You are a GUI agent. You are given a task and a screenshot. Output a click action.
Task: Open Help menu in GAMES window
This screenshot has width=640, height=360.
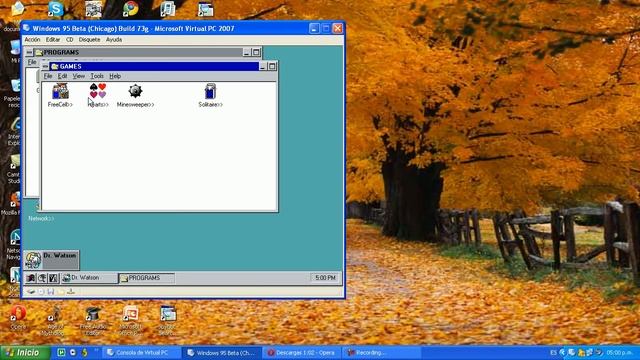click(115, 76)
